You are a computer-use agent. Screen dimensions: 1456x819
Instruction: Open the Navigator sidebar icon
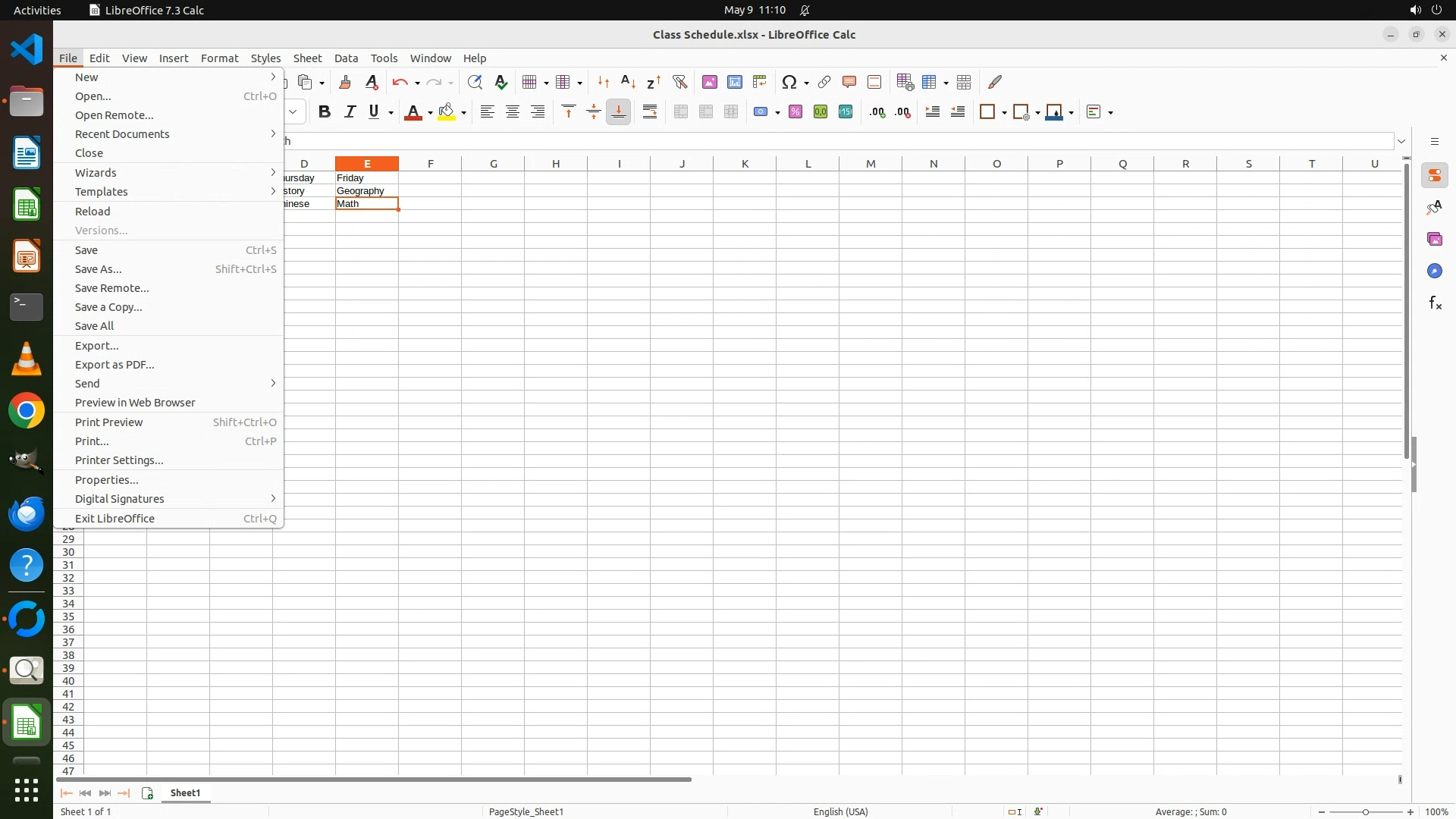[x=1434, y=271]
